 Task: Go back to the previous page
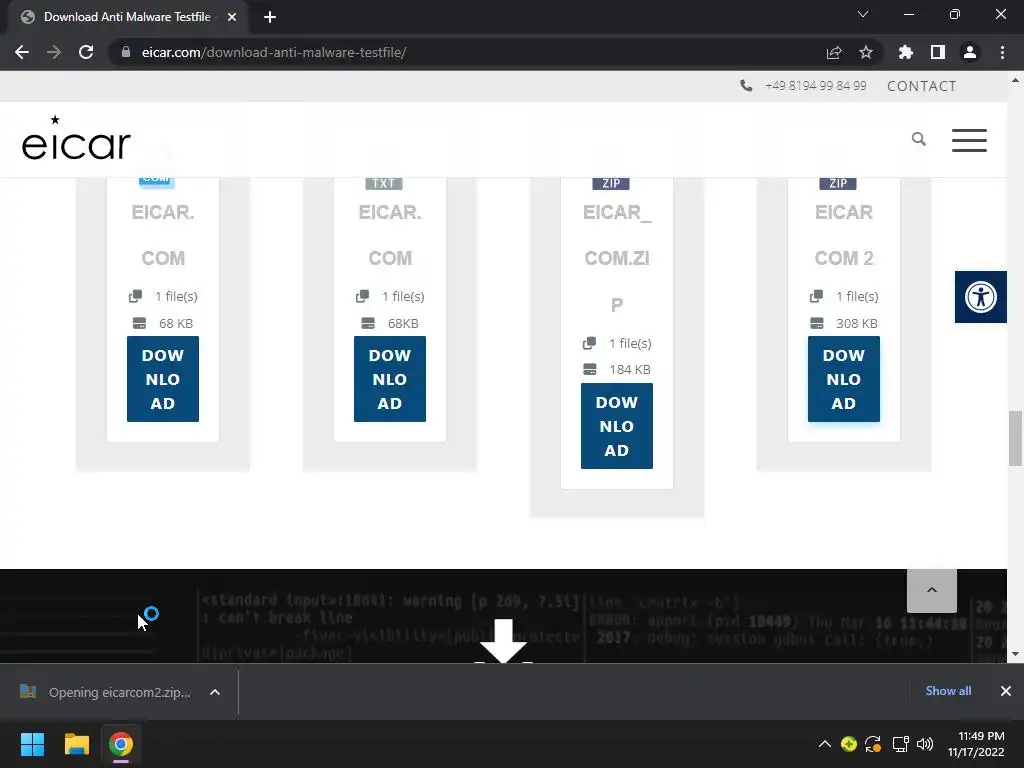(x=22, y=52)
